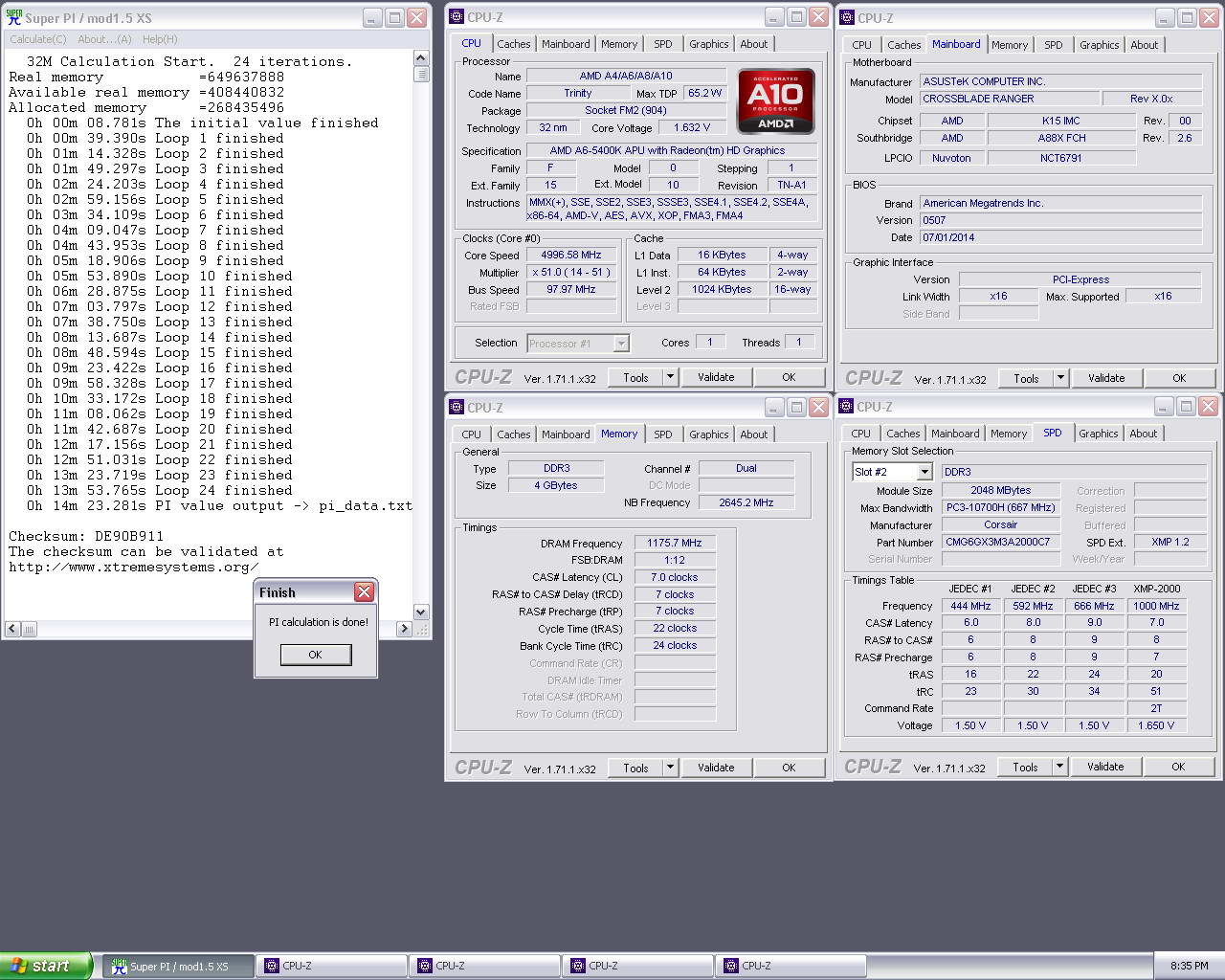Screen dimensions: 1225x980
Task: Expand Tools dropdown arrow in CPU window
Action: pos(670,377)
